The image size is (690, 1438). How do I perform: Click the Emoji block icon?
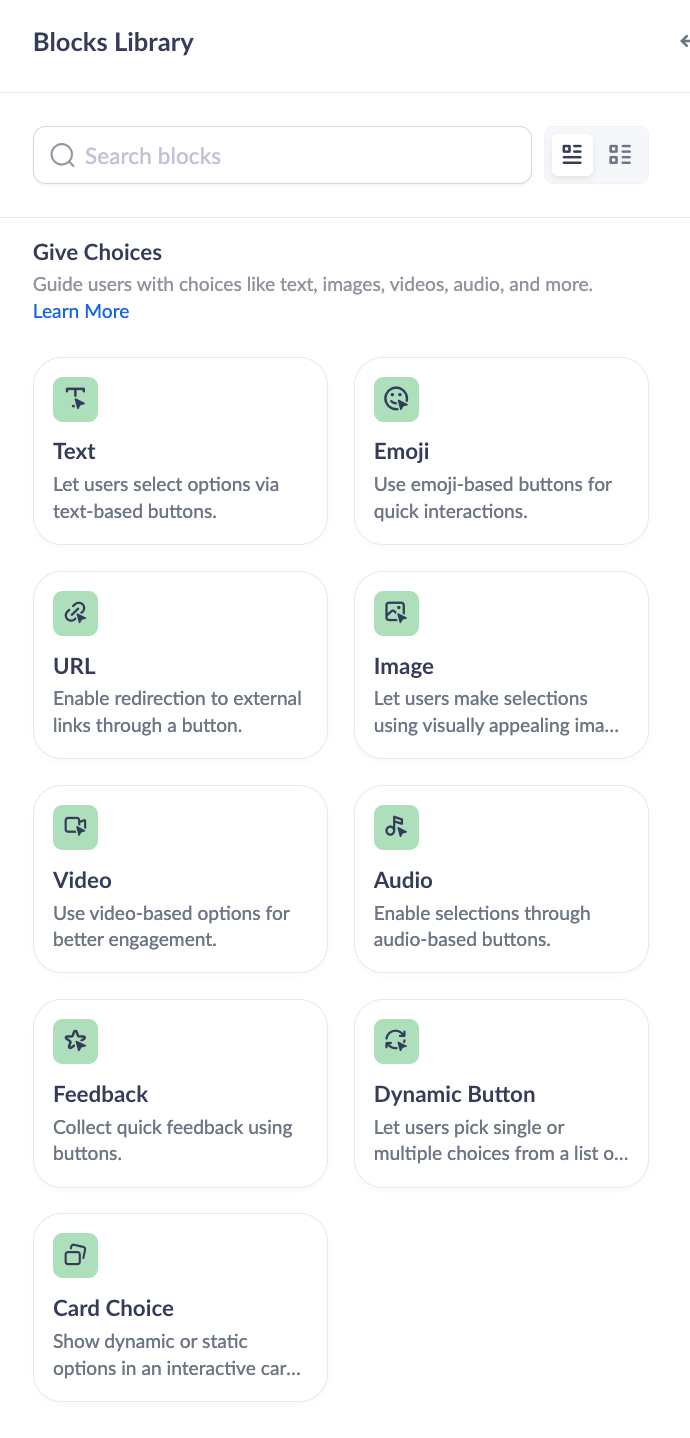pyautogui.click(x=396, y=400)
